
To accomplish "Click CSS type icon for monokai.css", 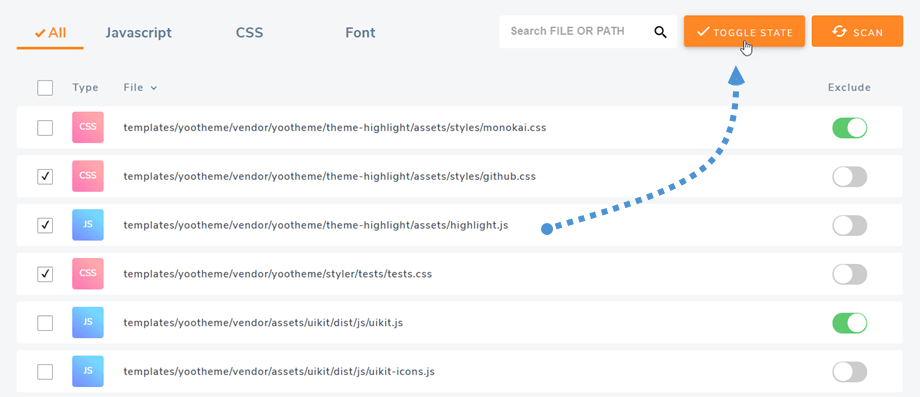I will click(88, 127).
